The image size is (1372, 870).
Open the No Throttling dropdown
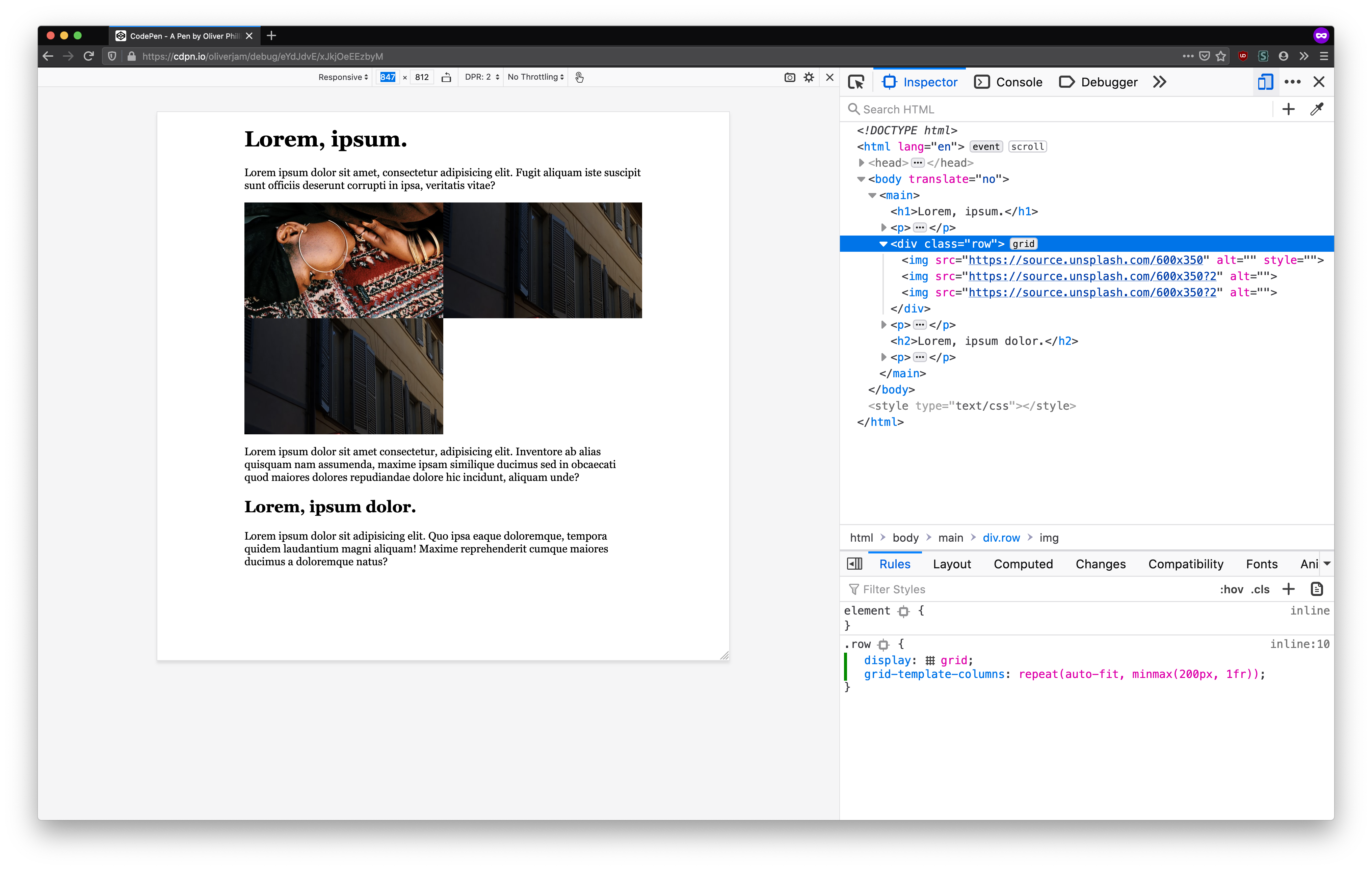point(535,77)
